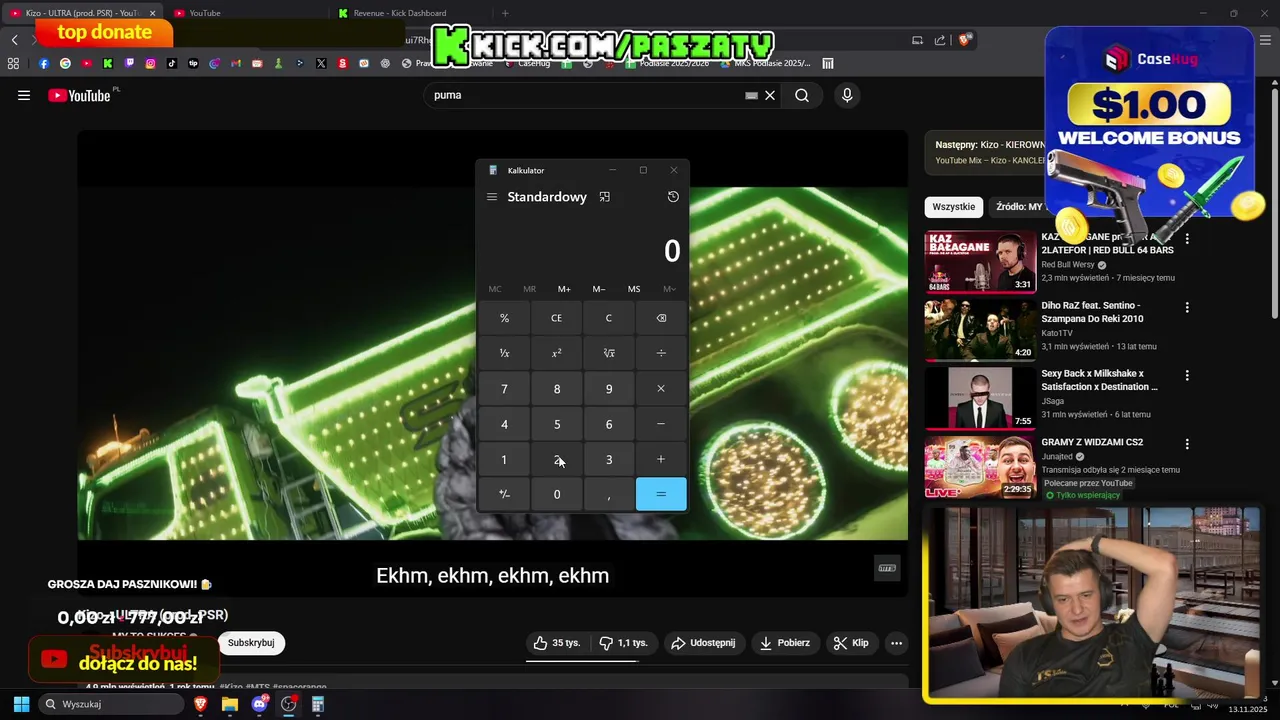The width and height of the screenshot is (1280, 720).
Task: Click the M+ memory add button
Action: pos(564,289)
